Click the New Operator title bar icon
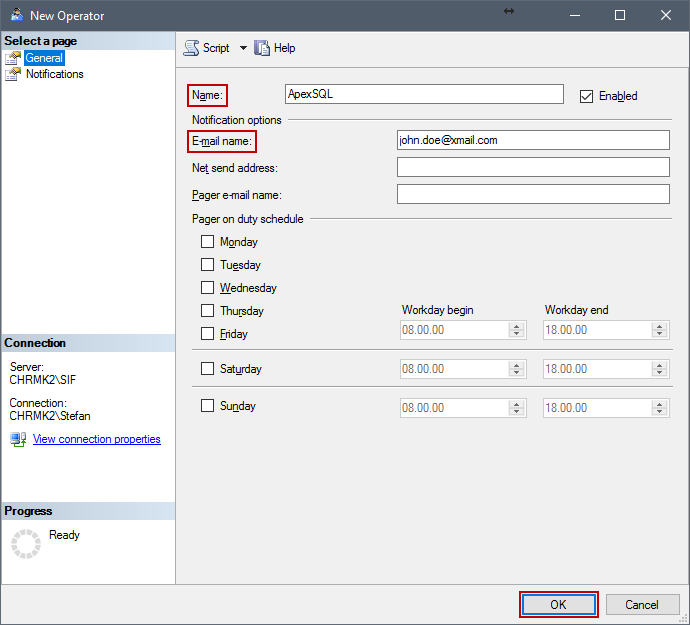Viewport: 690px width, 625px height. (17, 15)
